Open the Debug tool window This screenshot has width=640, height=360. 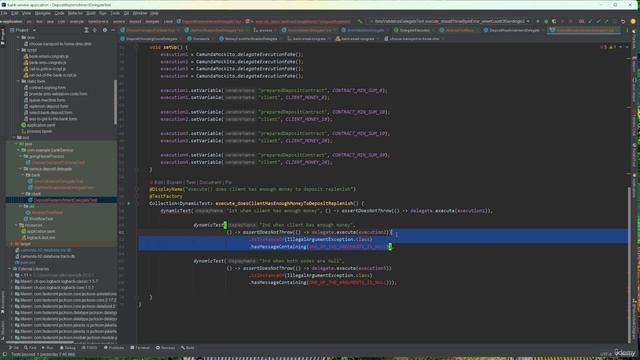click(67, 348)
